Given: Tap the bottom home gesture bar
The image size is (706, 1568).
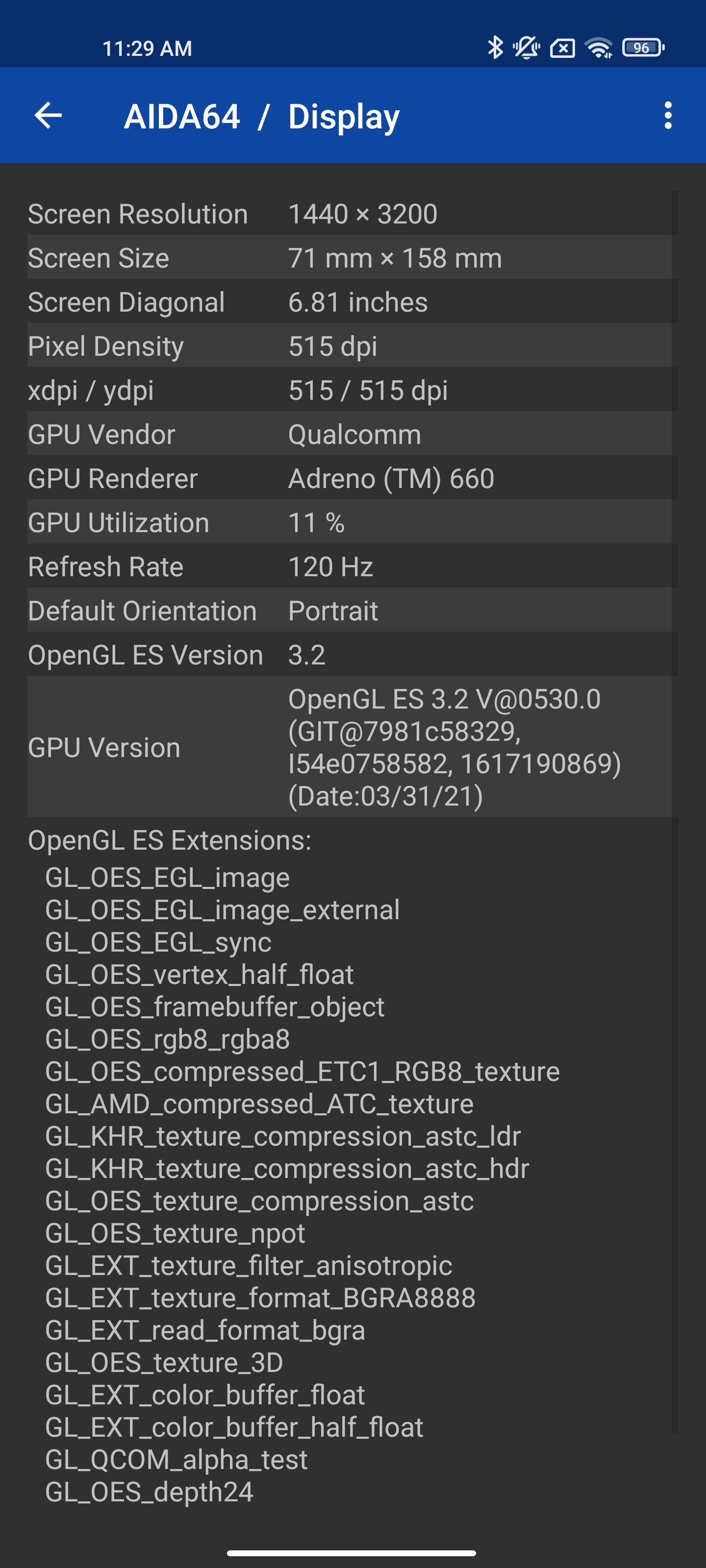Looking at the screenshot, I should (352, 1553).
